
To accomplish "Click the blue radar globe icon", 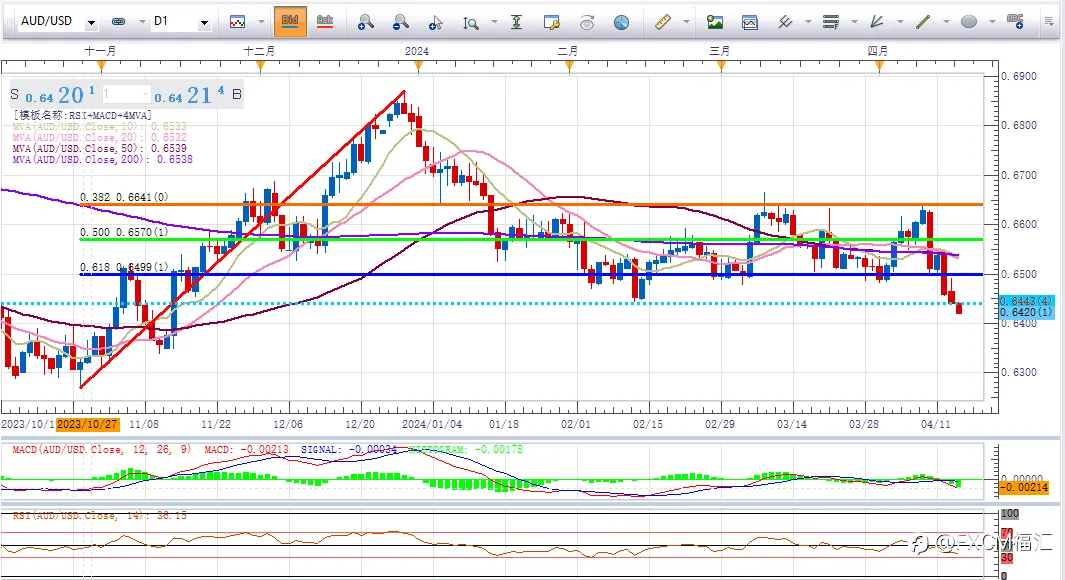I will (x=621, y=22).
